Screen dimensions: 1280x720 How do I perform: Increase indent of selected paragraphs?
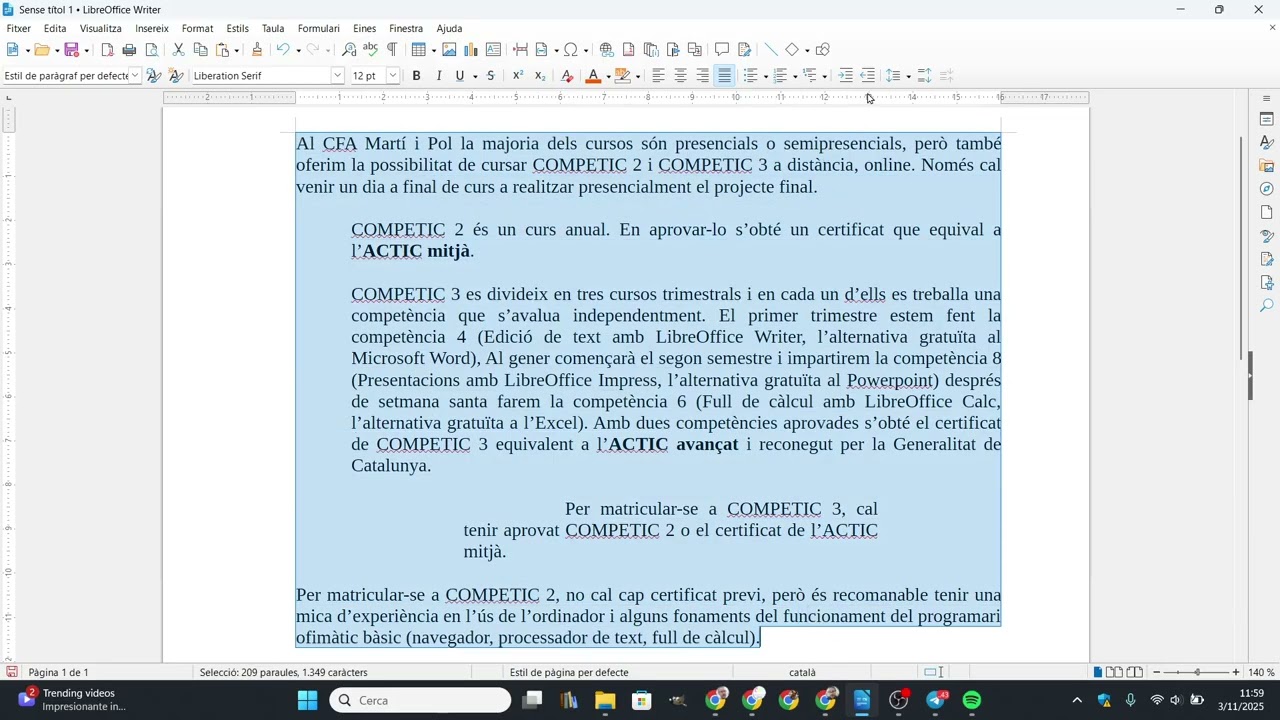point(846,76)
